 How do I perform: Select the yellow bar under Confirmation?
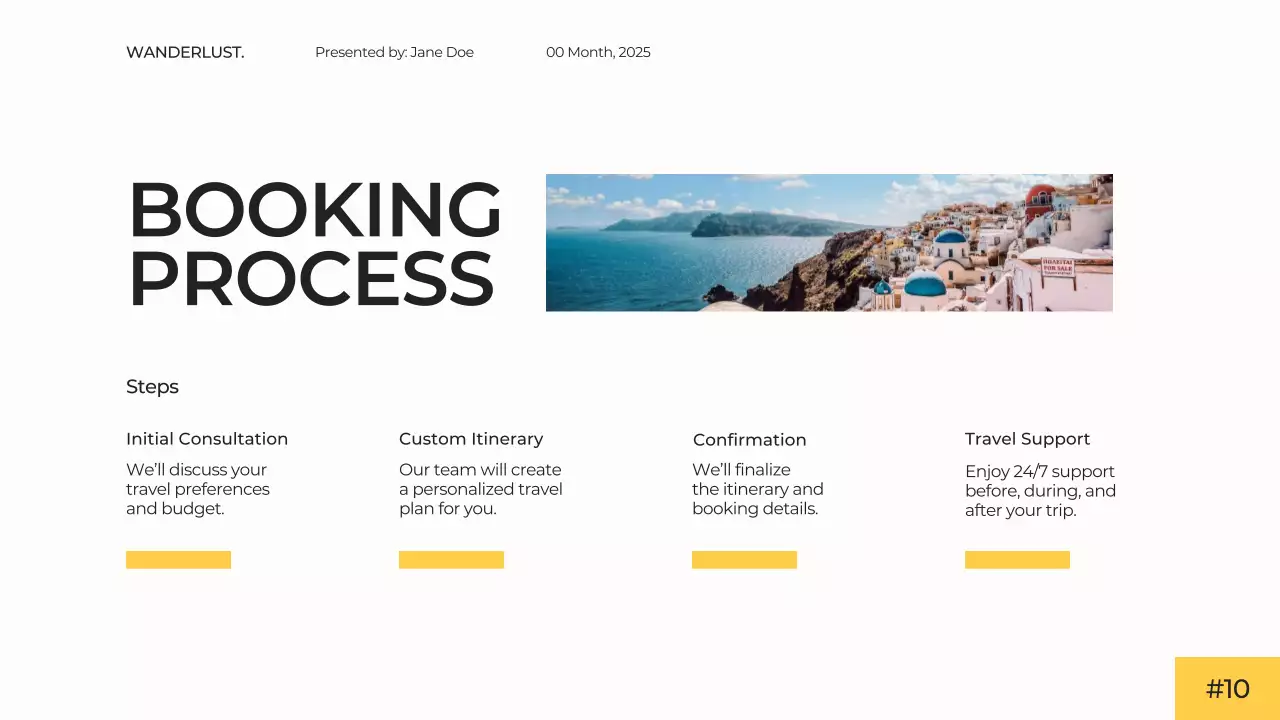click(x=744, y=559)
